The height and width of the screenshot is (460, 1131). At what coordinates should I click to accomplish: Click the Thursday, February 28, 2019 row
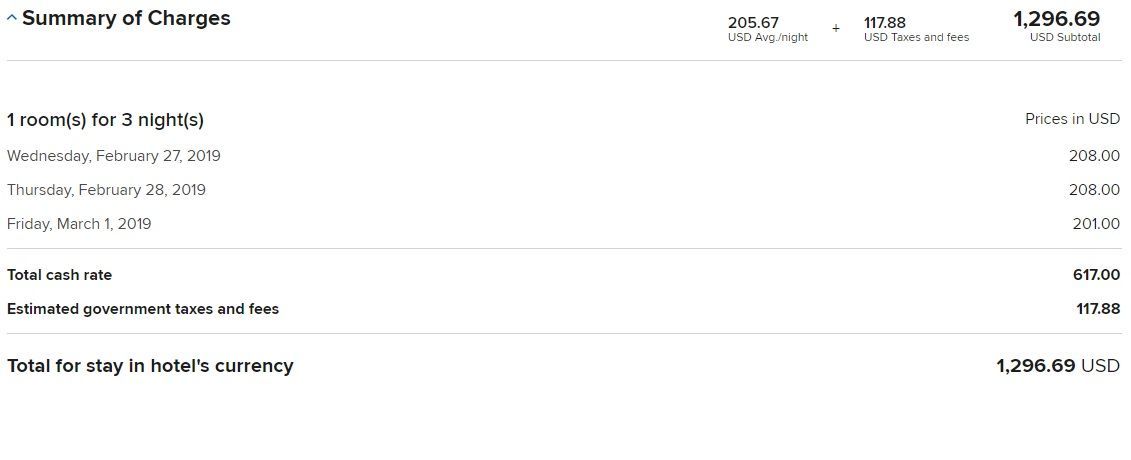[106, 190]
